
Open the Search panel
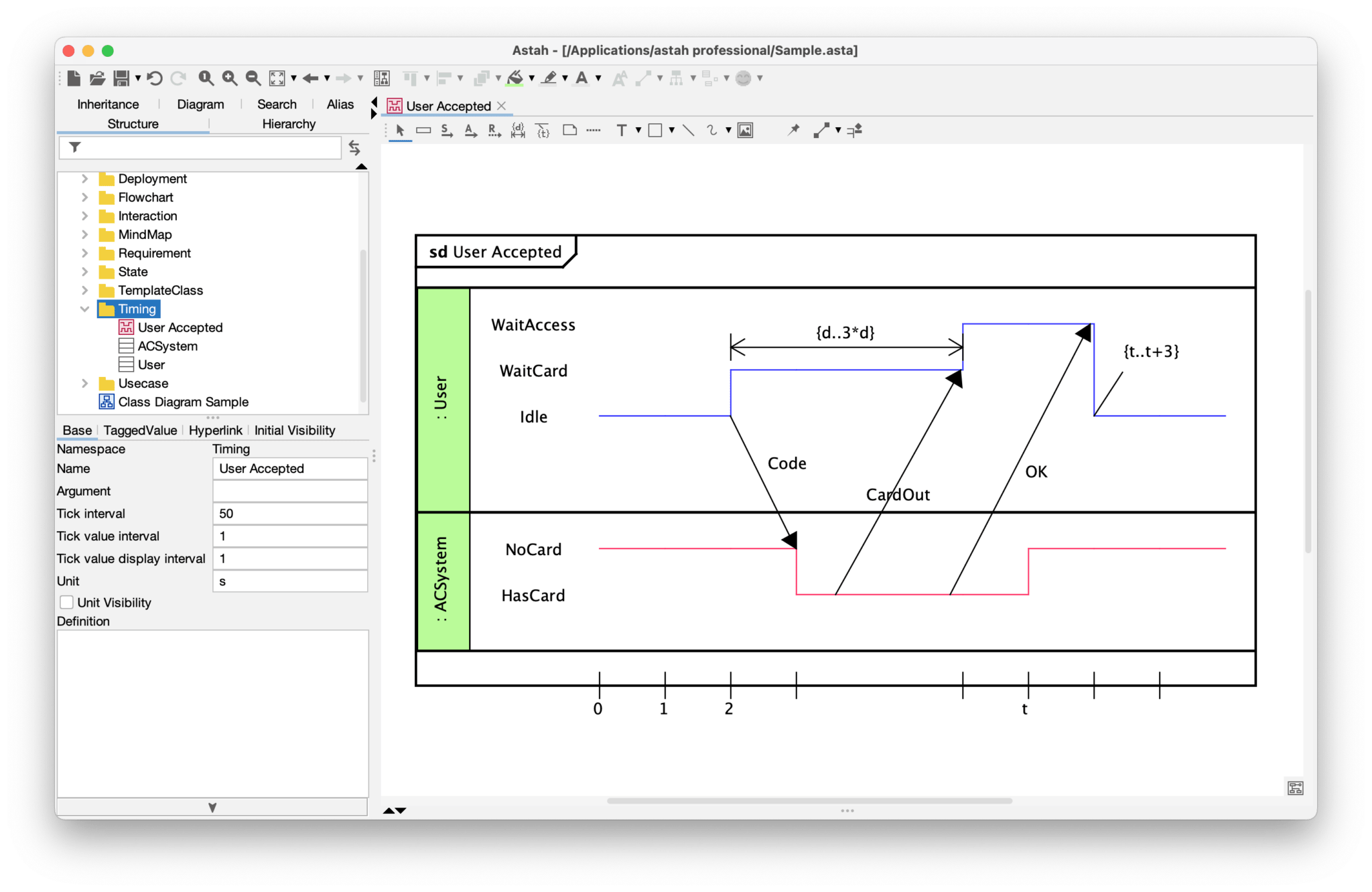pyautogui.click(x=276, y=104)
